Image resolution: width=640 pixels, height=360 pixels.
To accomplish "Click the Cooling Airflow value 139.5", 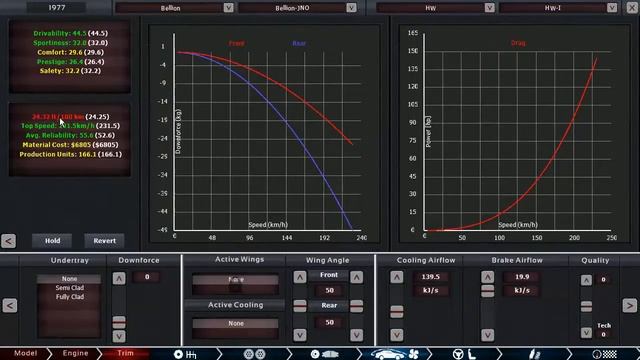I will pyautogui.click(x=431, y=277).
